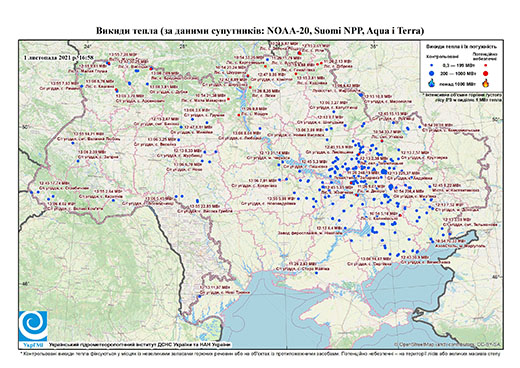Click the blue marker near Стара Маячка label
Viewport: 520px width, 368px height.
click(317, 273)
